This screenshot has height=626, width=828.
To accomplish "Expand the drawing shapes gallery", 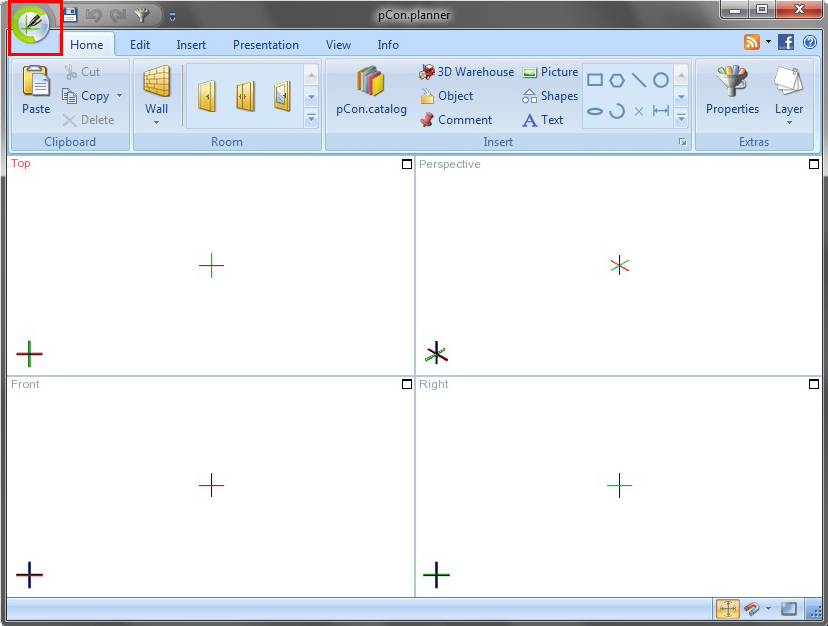I will pos(681,118).
